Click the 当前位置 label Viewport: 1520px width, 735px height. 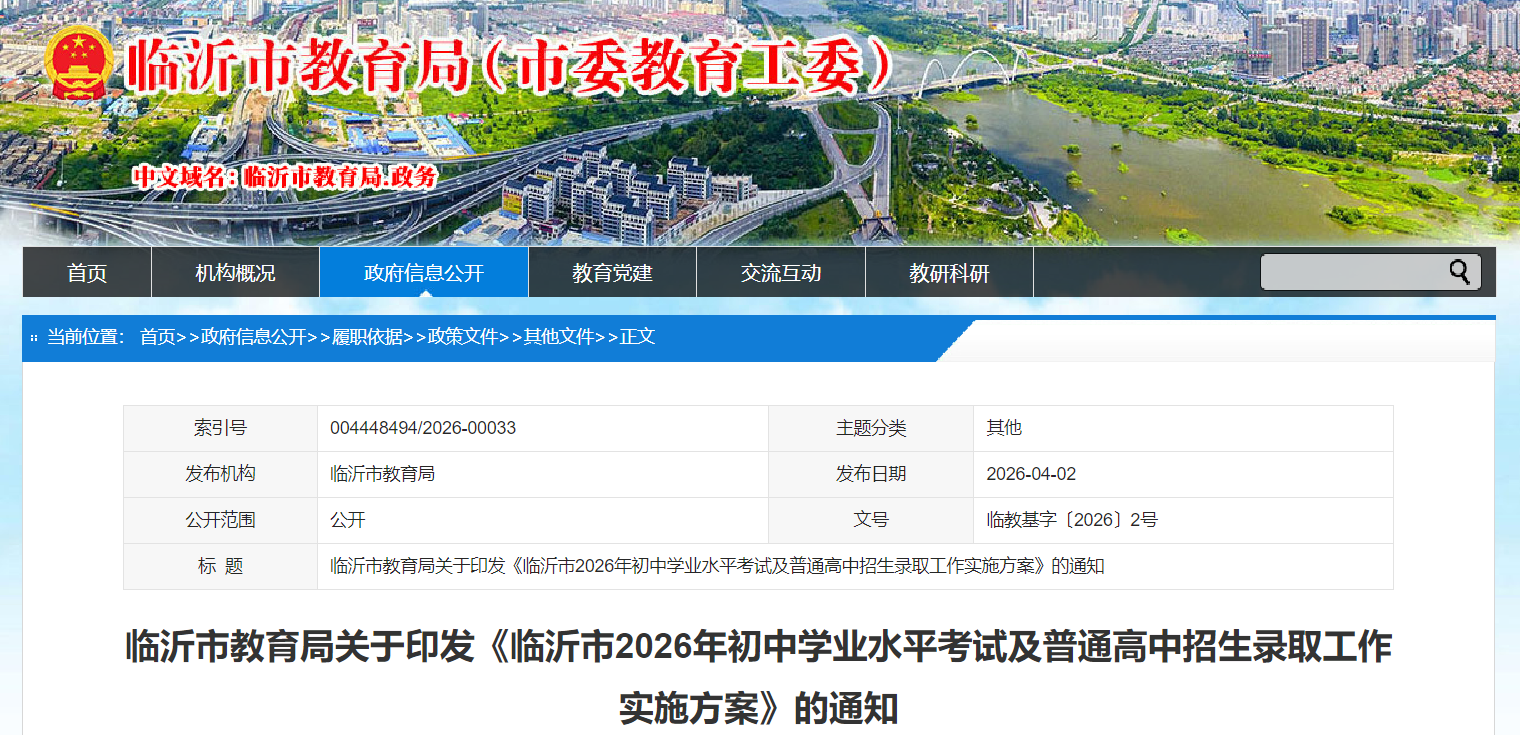(85, 337)
